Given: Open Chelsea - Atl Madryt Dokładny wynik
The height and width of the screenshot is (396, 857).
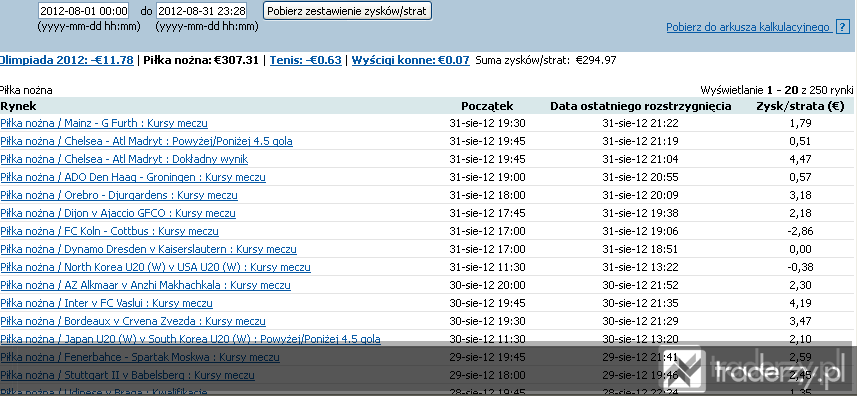Looking at the screenshot, I should [124, 159].
